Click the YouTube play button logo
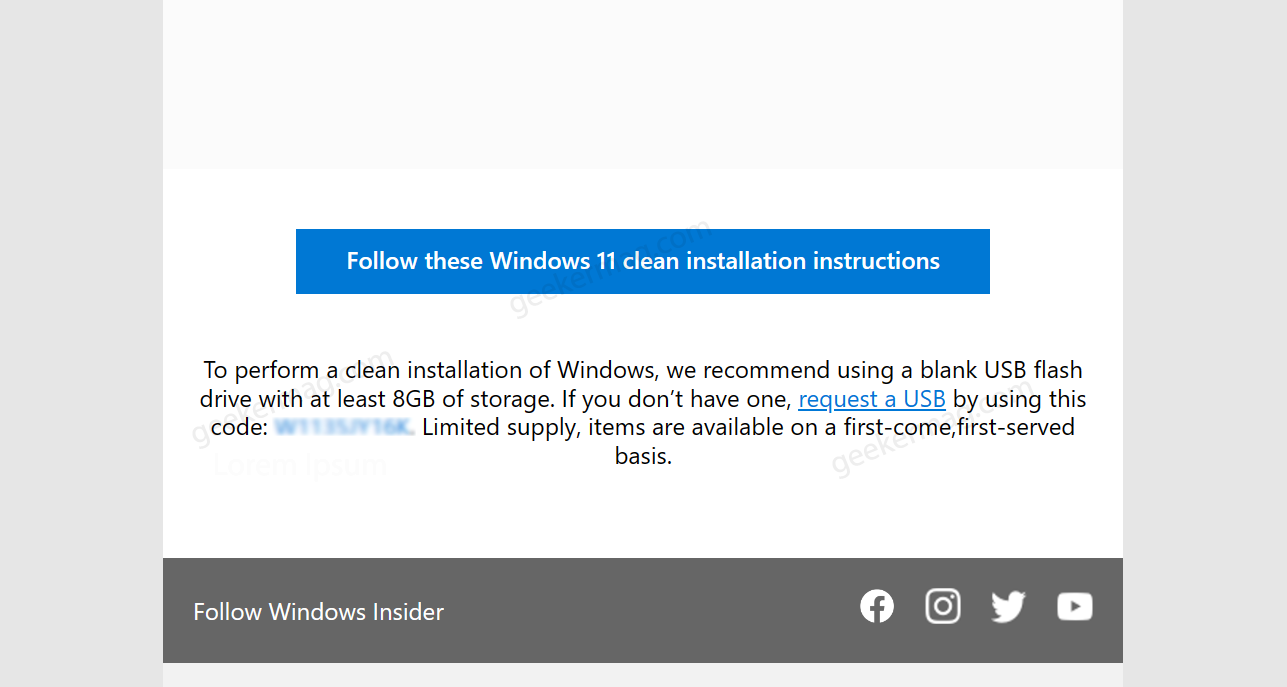The height and width of the screenshot is (687, 1287). coord(1074,605)
